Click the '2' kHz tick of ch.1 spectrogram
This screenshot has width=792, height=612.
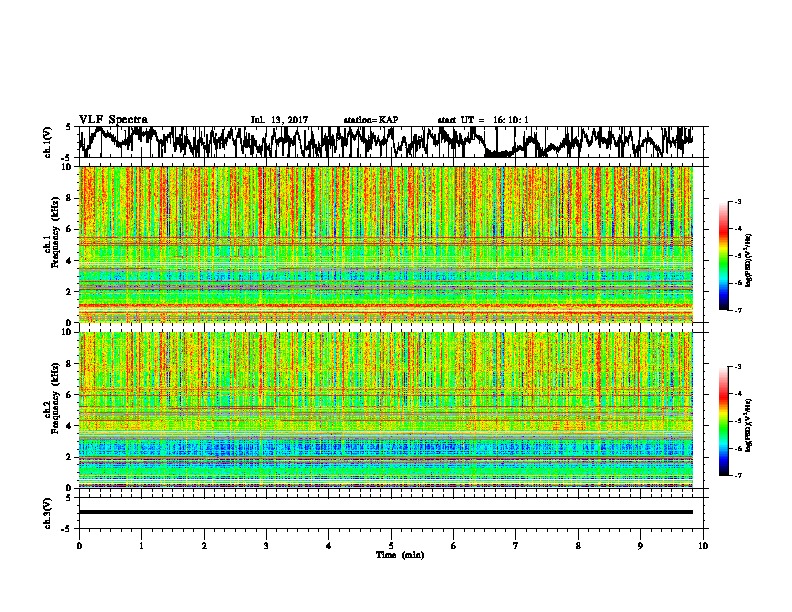(x=70, y=292)
